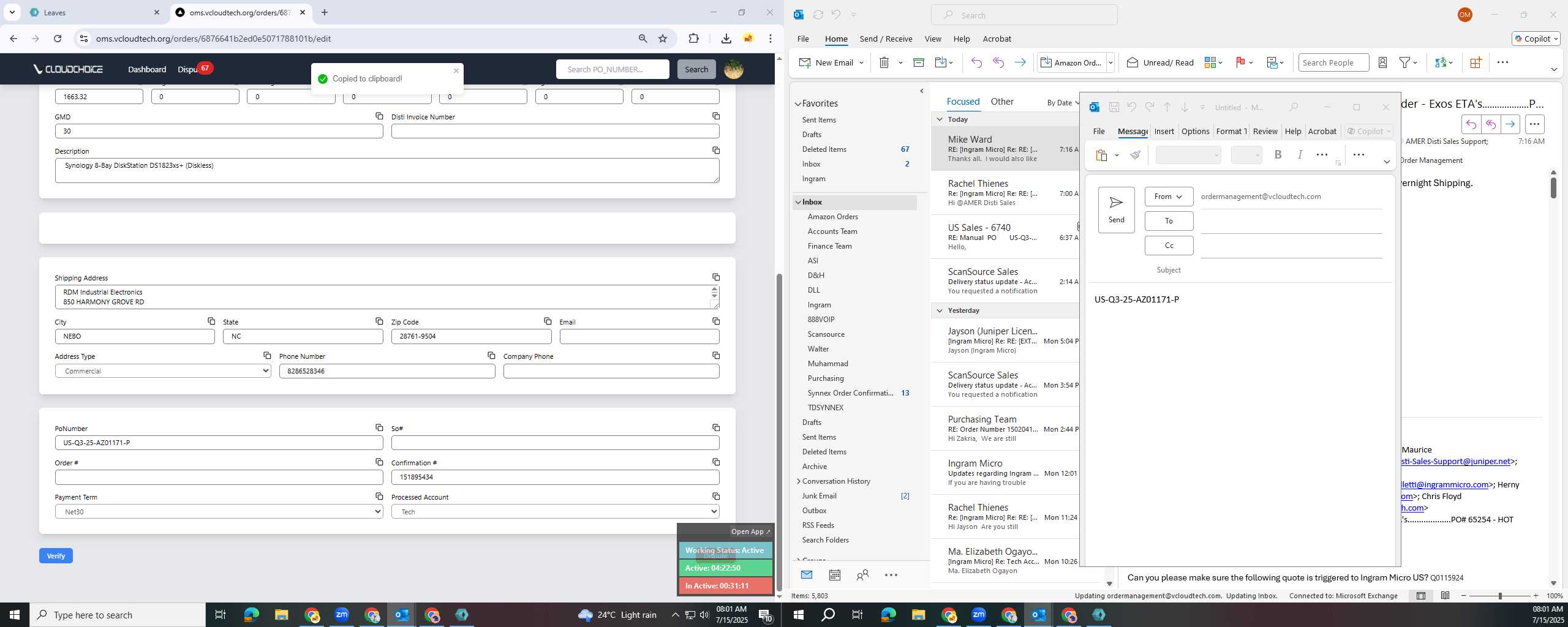1568x627 pixels.
Task: Open File Explorer on left taskbar
Action: click(281, 615)
